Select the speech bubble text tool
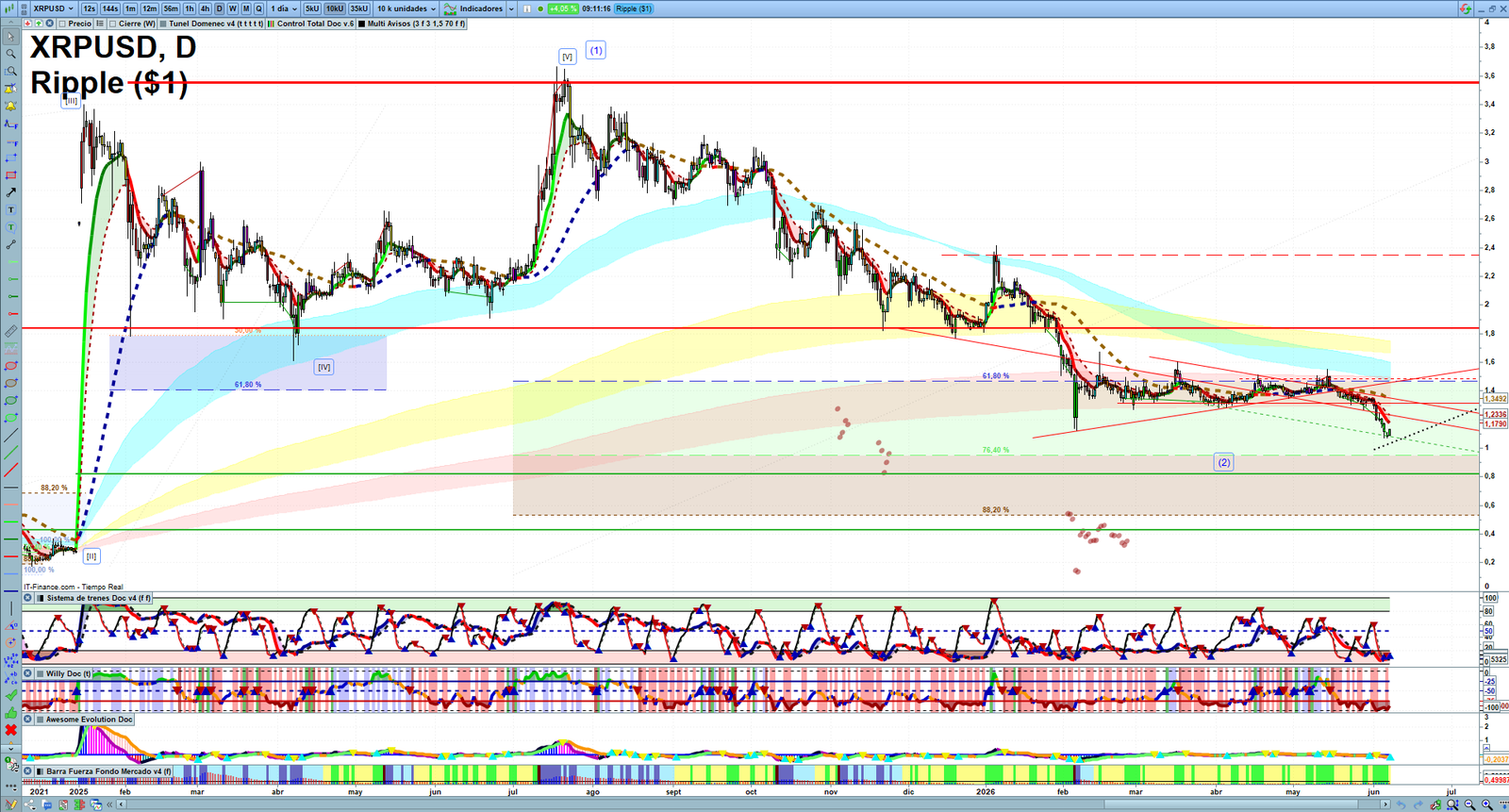Viewport: 1509px width, 812px height. pyautogui.click(x=10, y=227)
